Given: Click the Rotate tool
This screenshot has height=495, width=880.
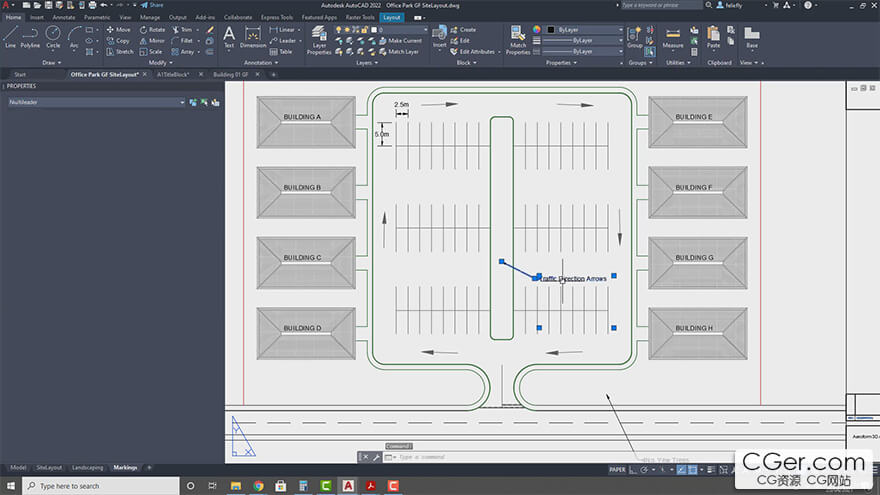Looking at the screenshot, I should 153,30.
